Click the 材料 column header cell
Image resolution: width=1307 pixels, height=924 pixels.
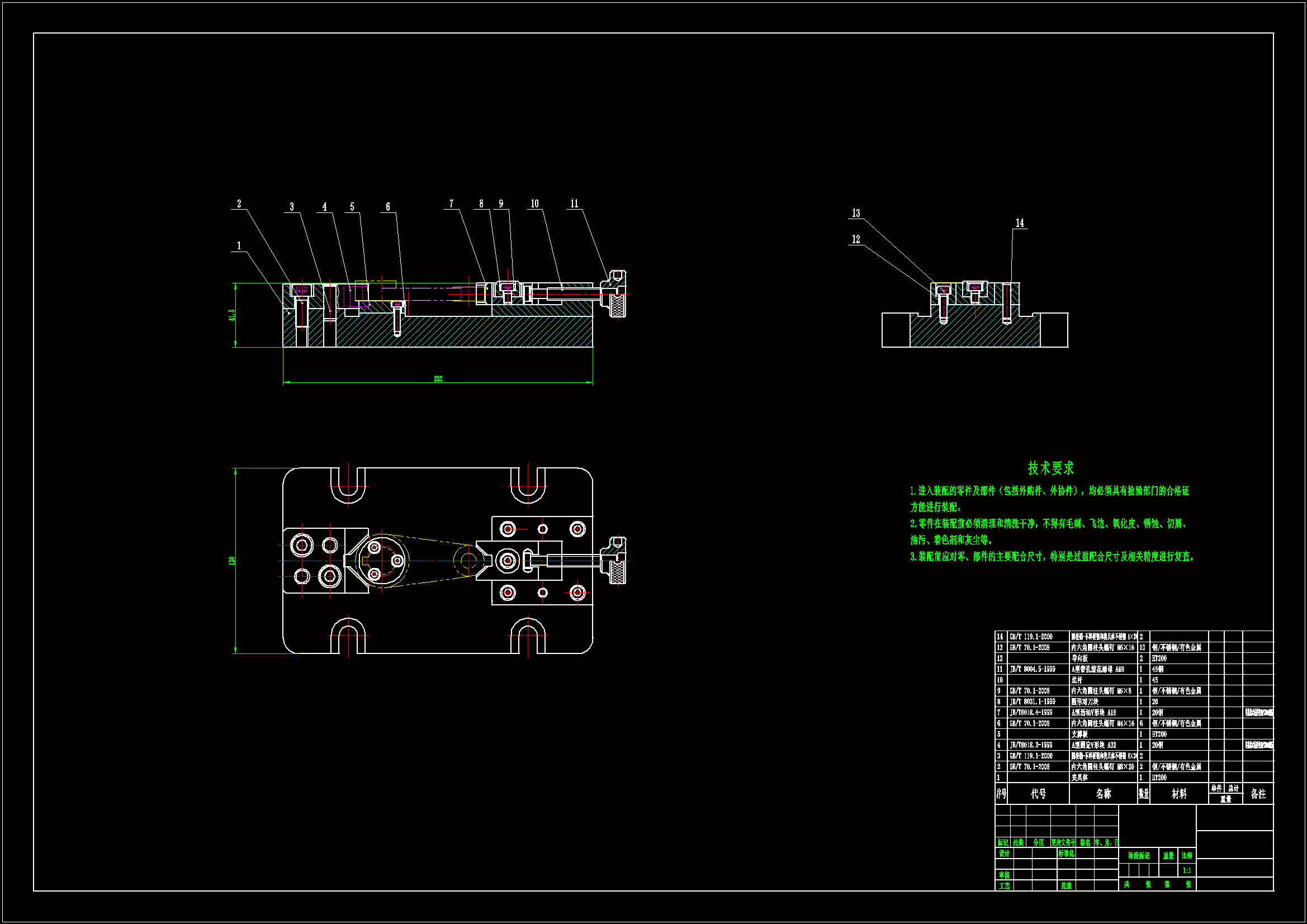pos(1179,794)
